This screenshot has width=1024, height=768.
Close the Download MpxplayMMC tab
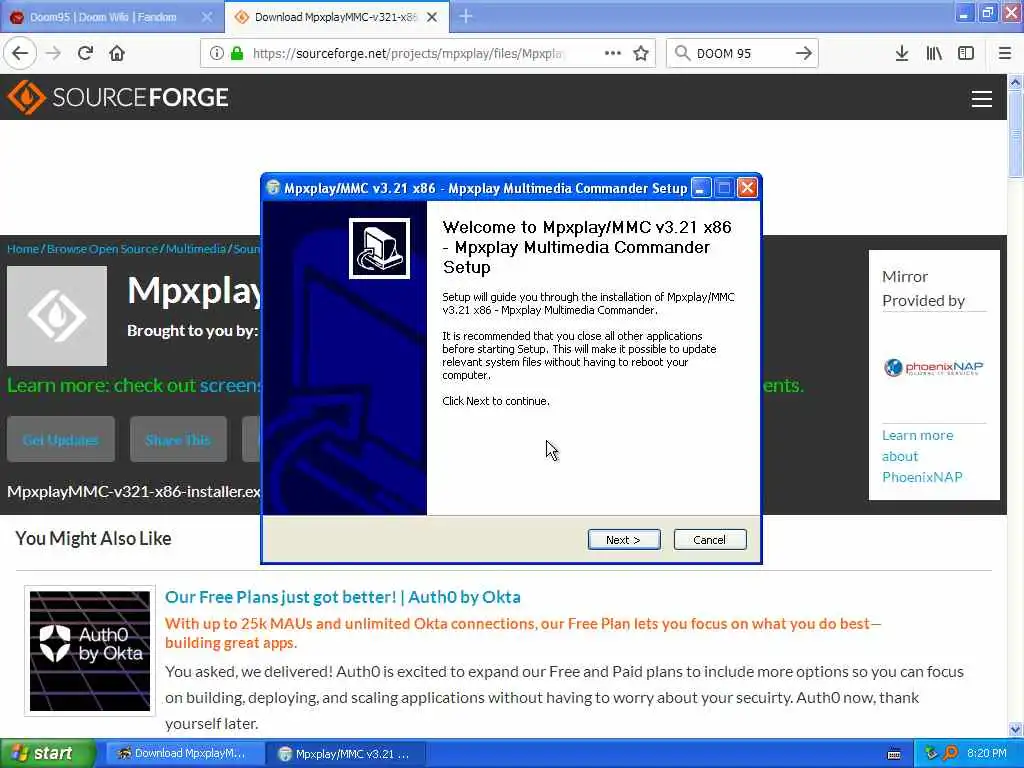(x=432, y=18)
